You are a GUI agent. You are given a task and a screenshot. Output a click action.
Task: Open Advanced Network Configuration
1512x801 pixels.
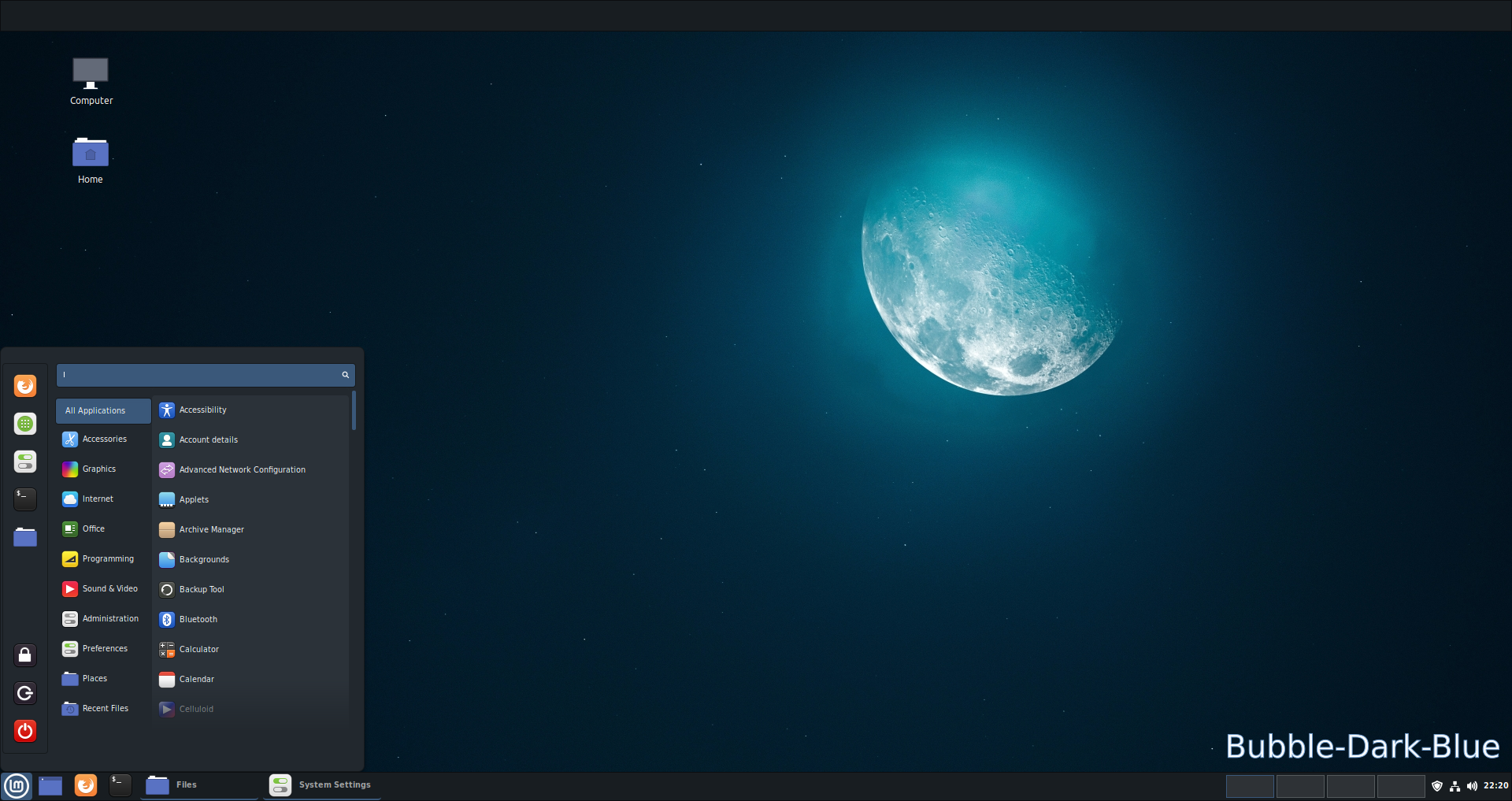point(252,470)
